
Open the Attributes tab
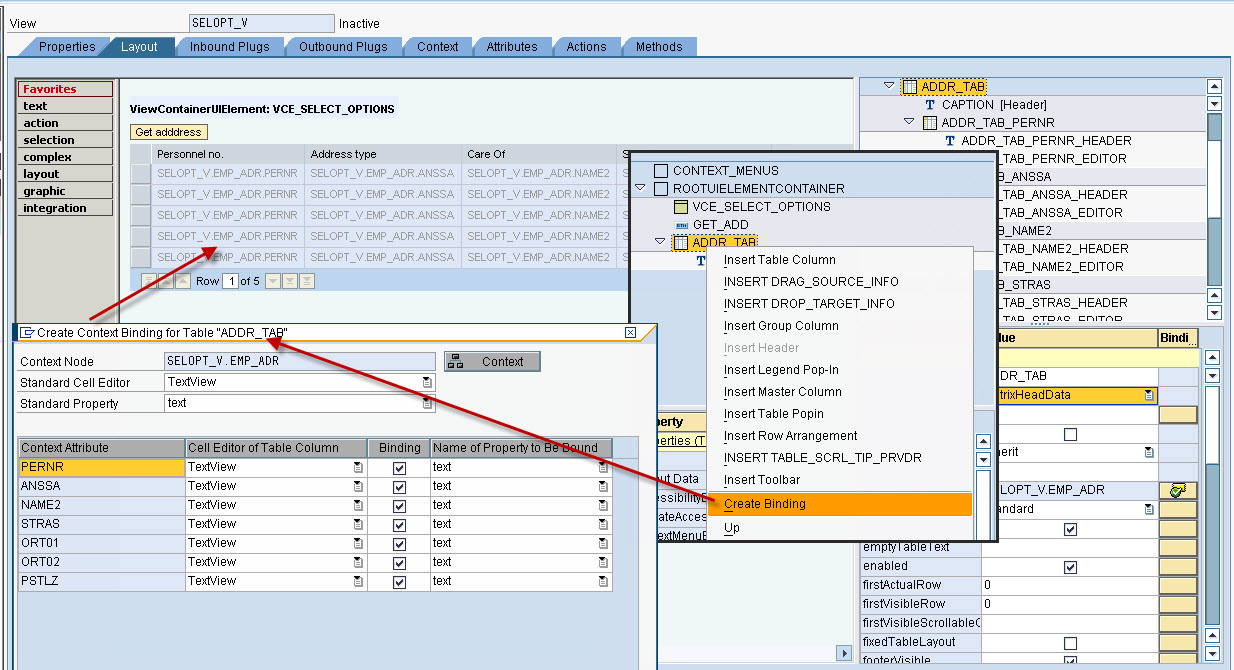[x=512, y=47]
